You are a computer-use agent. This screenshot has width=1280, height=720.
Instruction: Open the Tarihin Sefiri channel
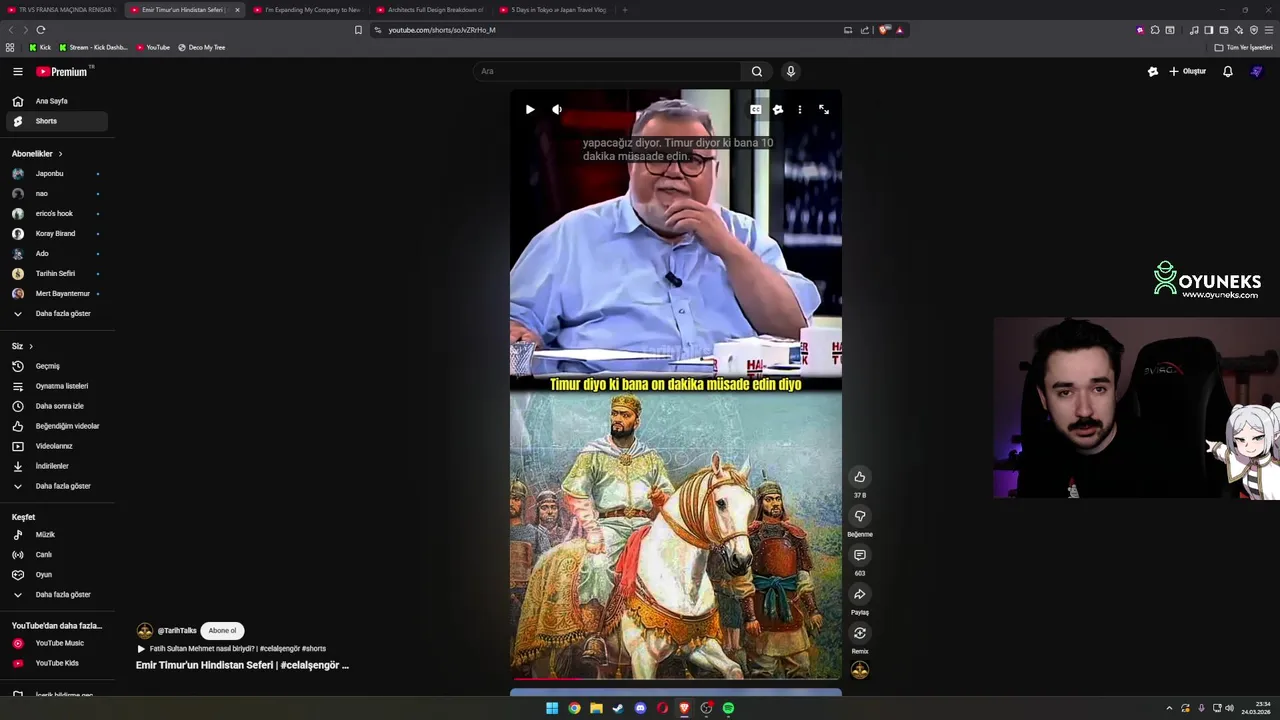(57, 274)
